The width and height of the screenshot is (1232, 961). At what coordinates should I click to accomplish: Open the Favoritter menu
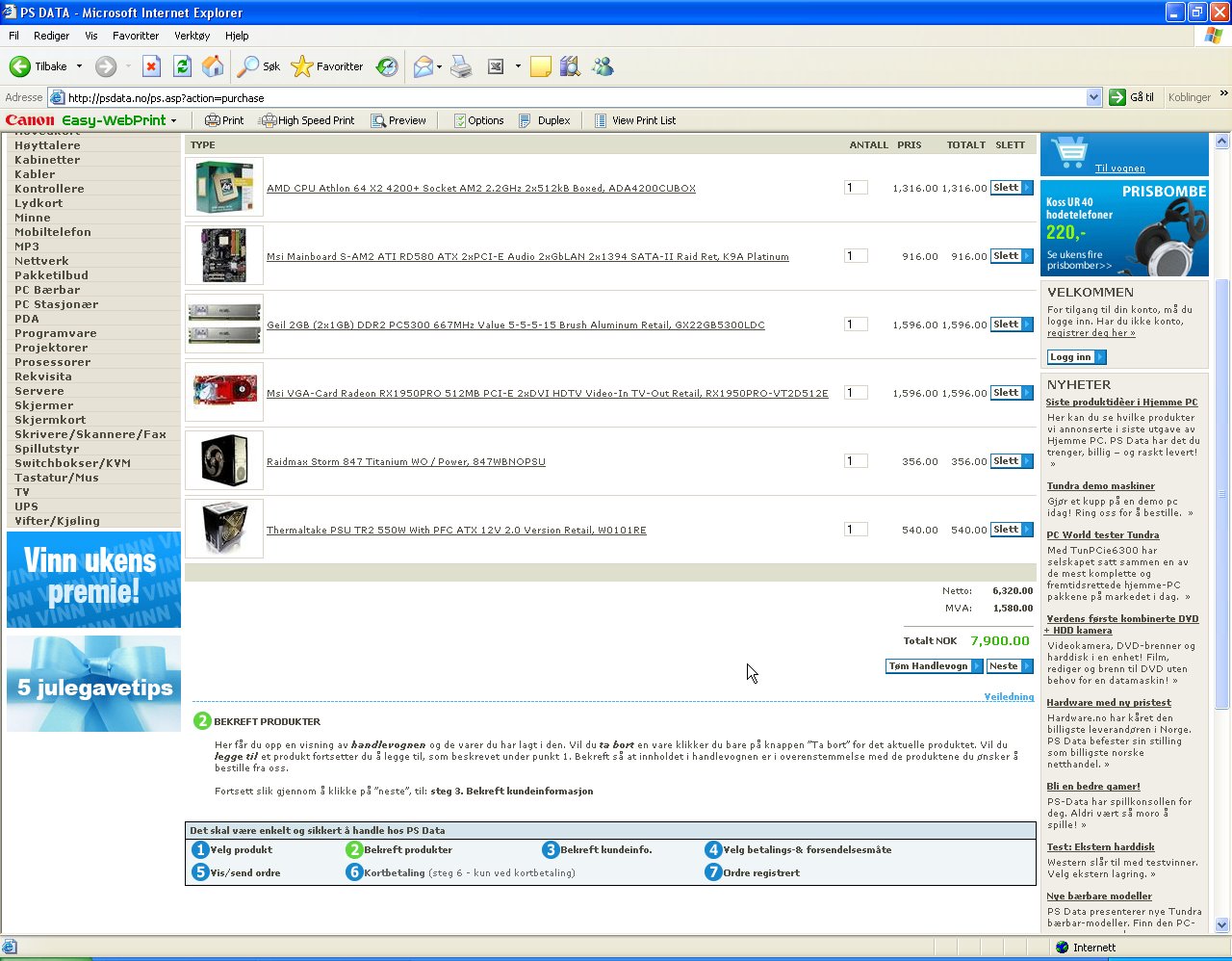click(x=136, y=36)
